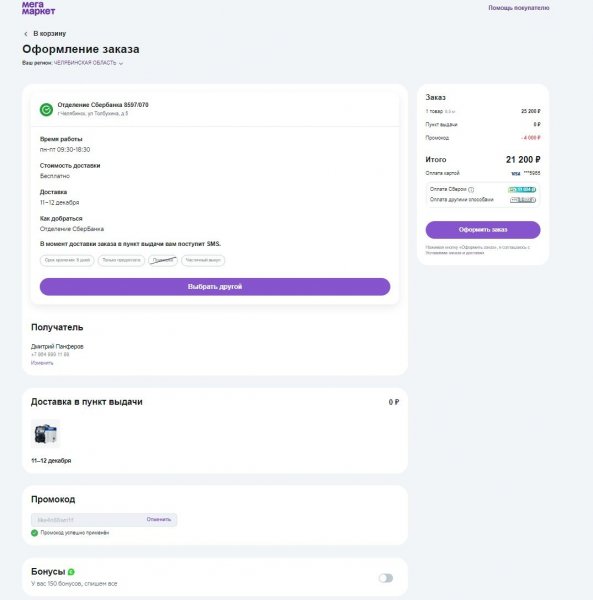The image size is (593, 600).
Task: Click the Выбрать другой pickup point button
Action: [x=215, y=287]
